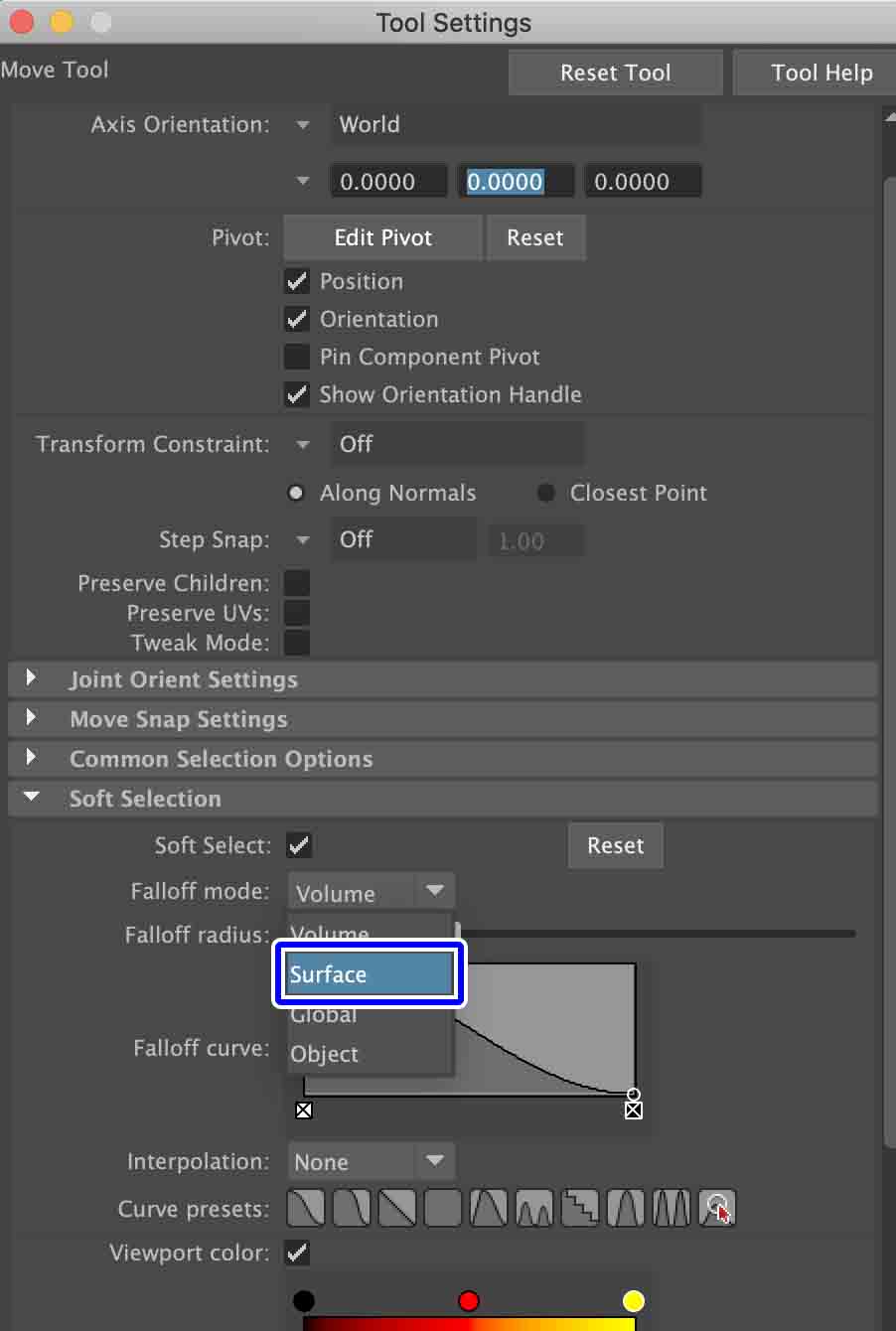Screen dimensions: 896x1331
Task: Apply the double-bump curve preset
Action: point(533,1208)
